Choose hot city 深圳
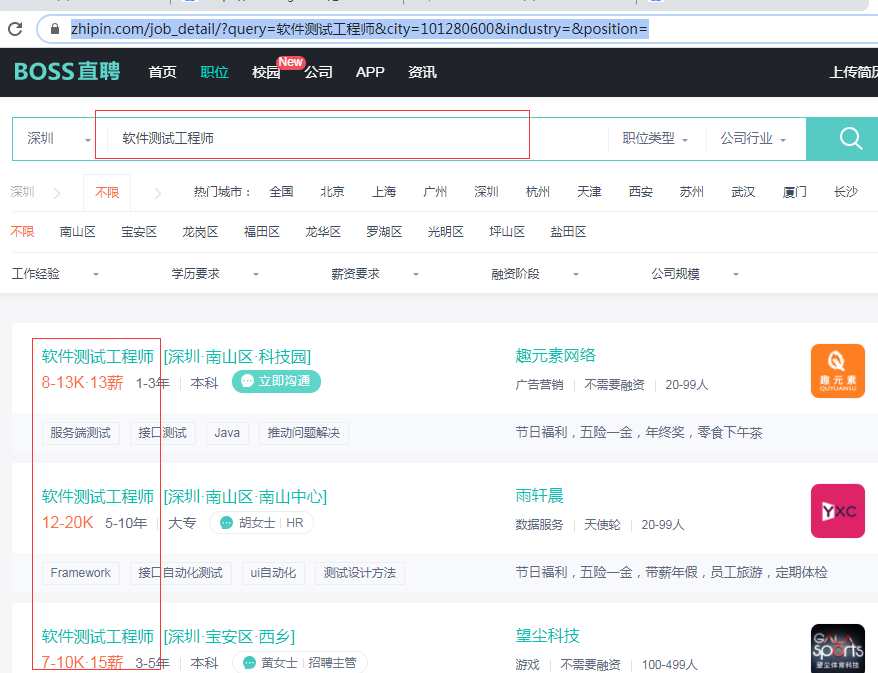 [x=486, y=192]
